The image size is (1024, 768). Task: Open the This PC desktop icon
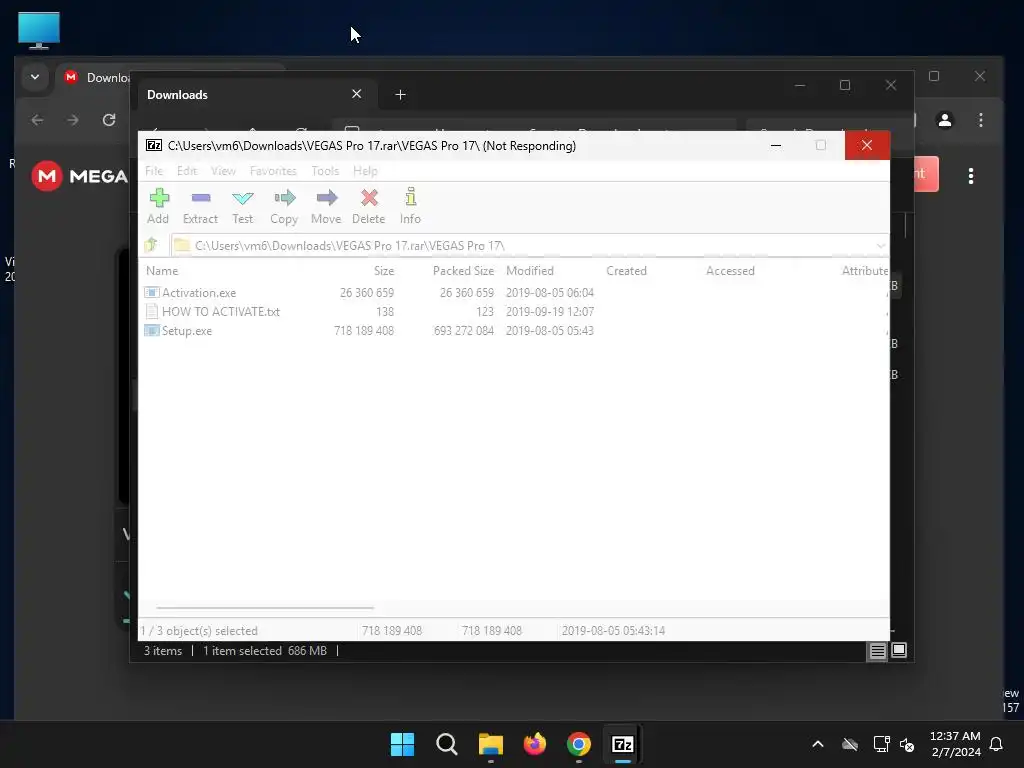(x=39, y=30)
